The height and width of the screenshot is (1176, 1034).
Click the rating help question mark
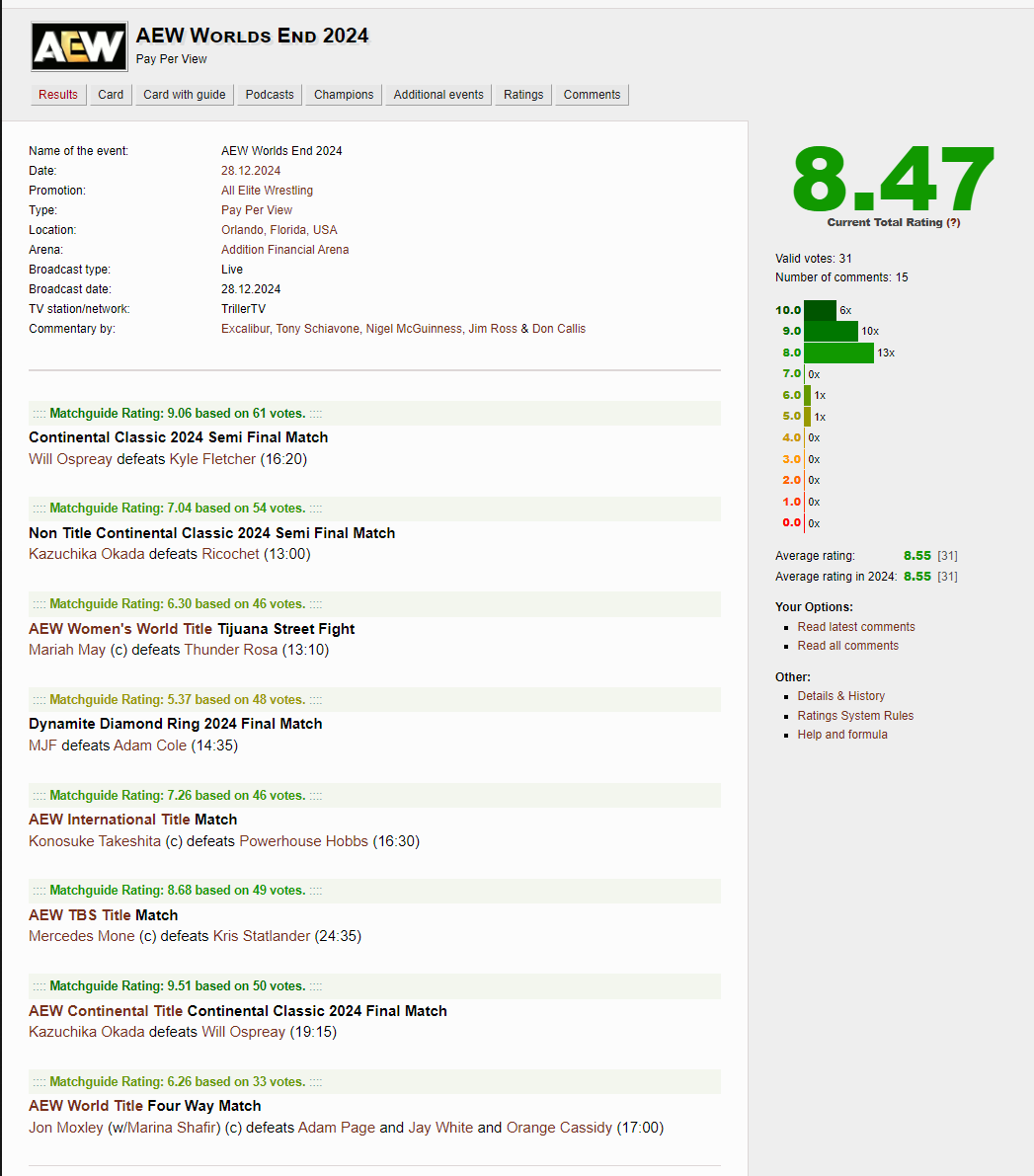click(x=953, y=222)
